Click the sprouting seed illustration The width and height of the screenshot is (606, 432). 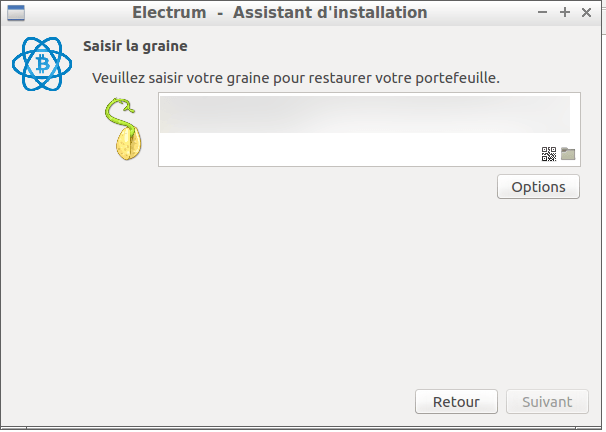[123, 129]
